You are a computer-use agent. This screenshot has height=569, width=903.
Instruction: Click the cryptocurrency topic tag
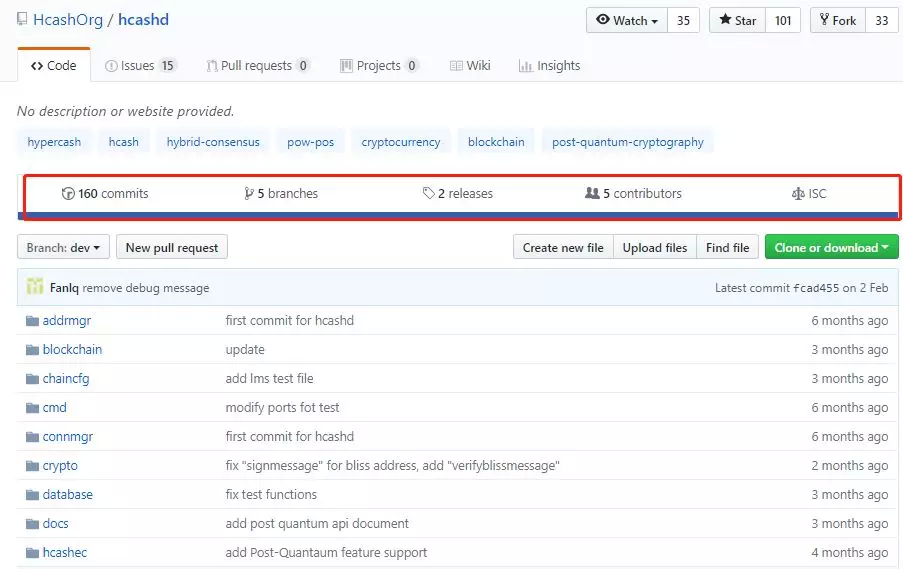(x=401, y=142)
